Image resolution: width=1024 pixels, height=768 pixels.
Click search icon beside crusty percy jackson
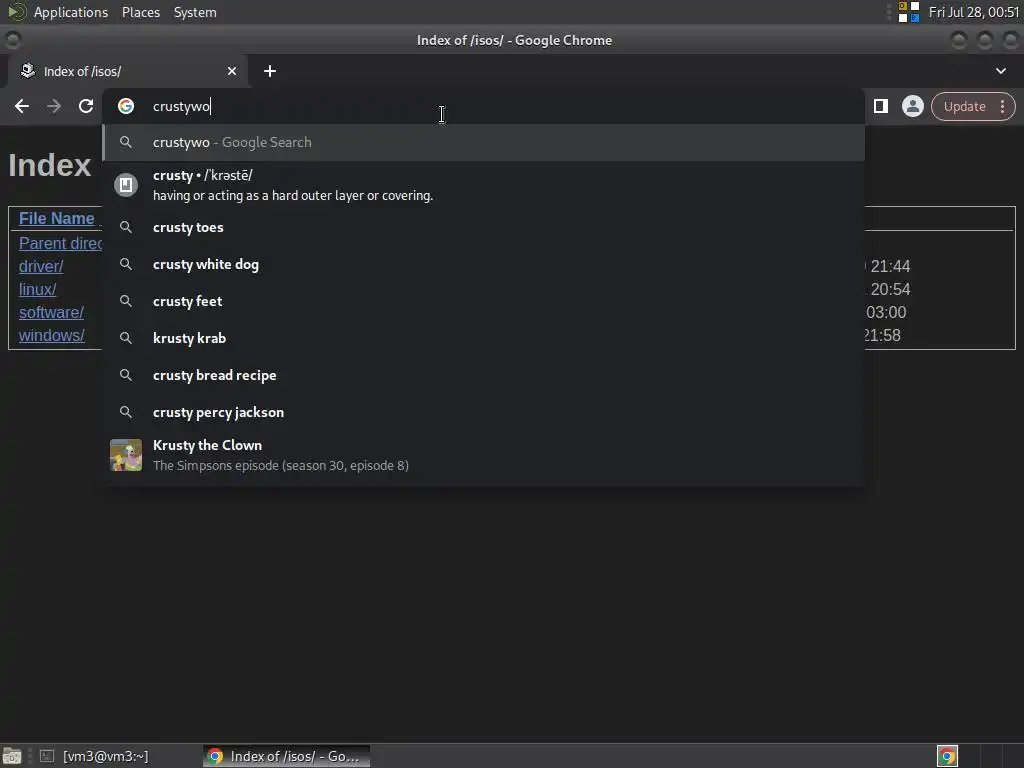126,412
